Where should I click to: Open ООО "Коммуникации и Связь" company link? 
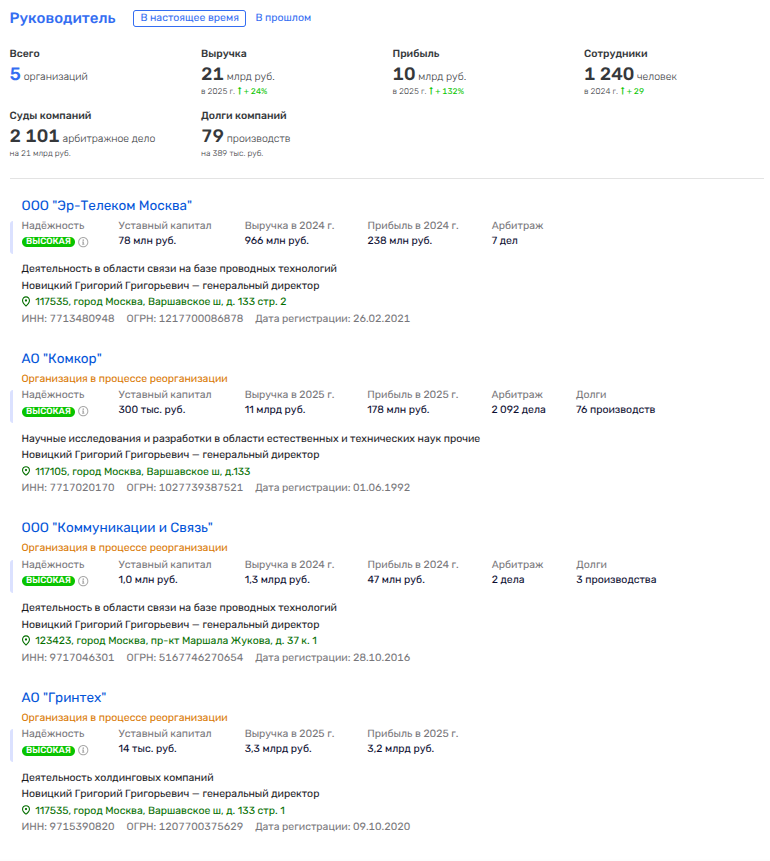(117, 527)
